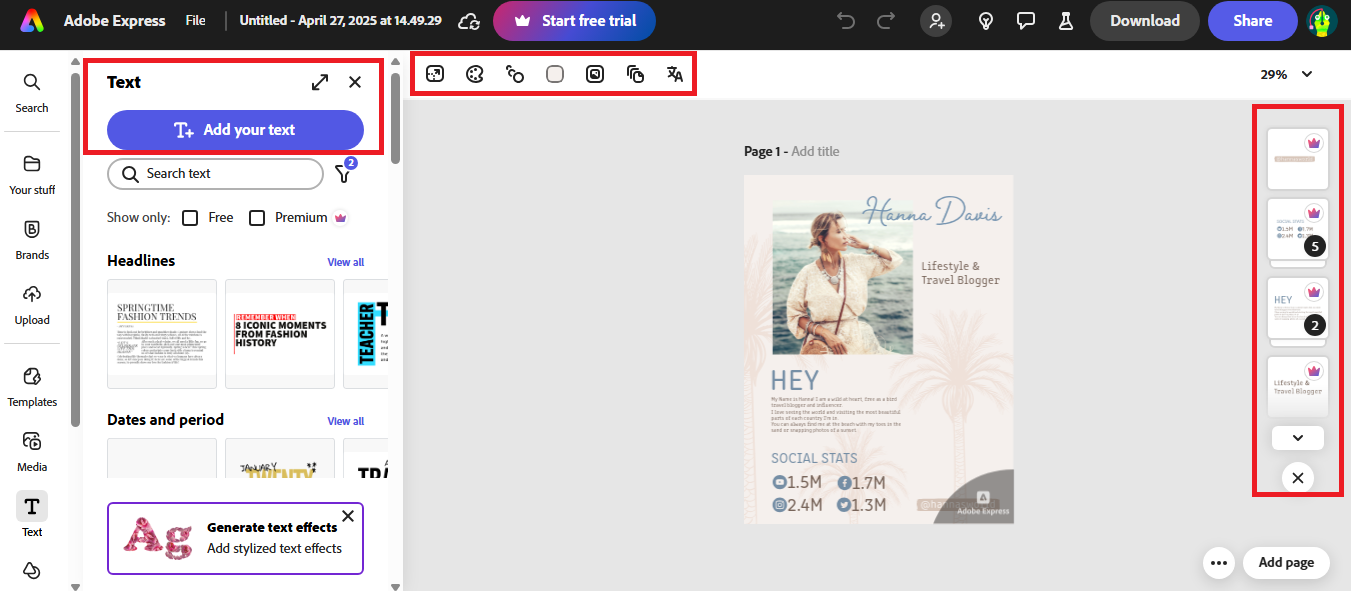Open Search in the left sidebar
The height and width of the screenshot is (591, 1351).
(x=32, y=92)
